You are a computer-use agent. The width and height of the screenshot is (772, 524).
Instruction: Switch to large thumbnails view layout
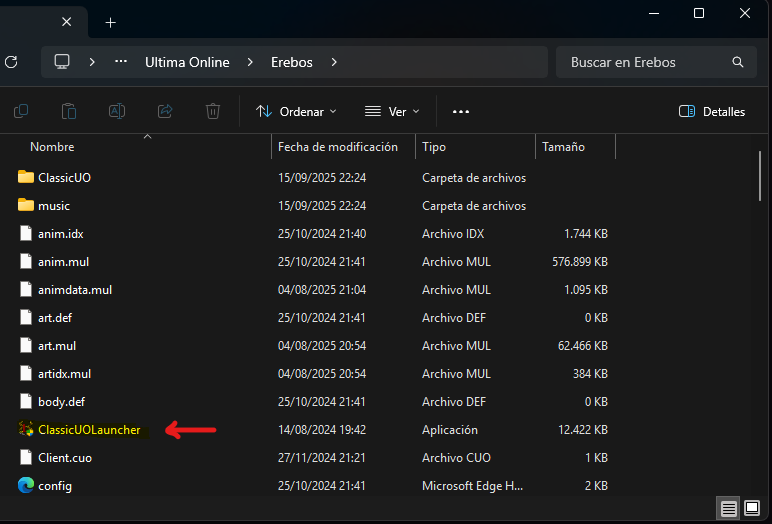click(753, 507)
